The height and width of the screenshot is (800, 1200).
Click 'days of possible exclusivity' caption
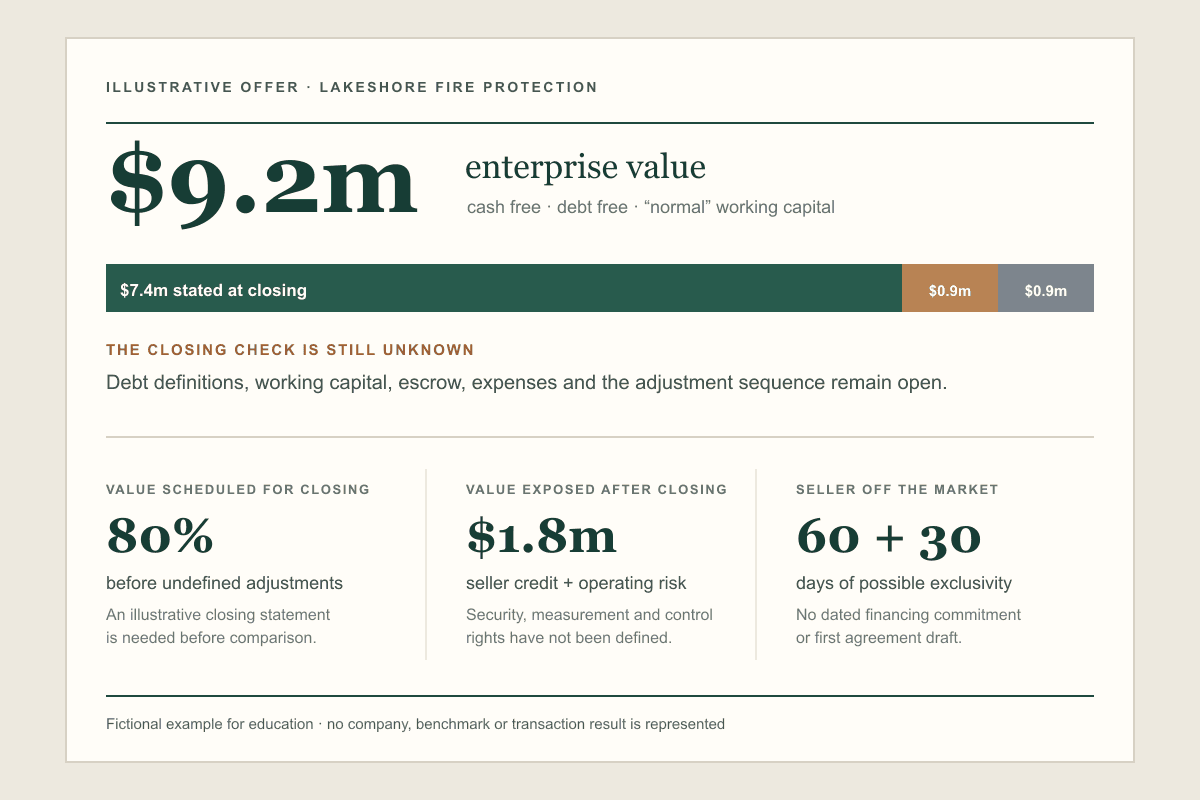904,583
